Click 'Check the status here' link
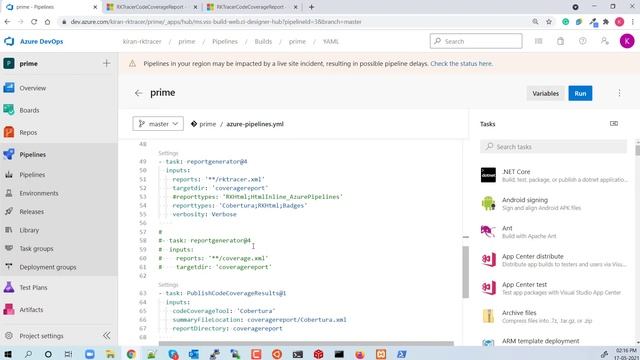Image resolution: width=640 pixels, height=360 pixels. 462,64
